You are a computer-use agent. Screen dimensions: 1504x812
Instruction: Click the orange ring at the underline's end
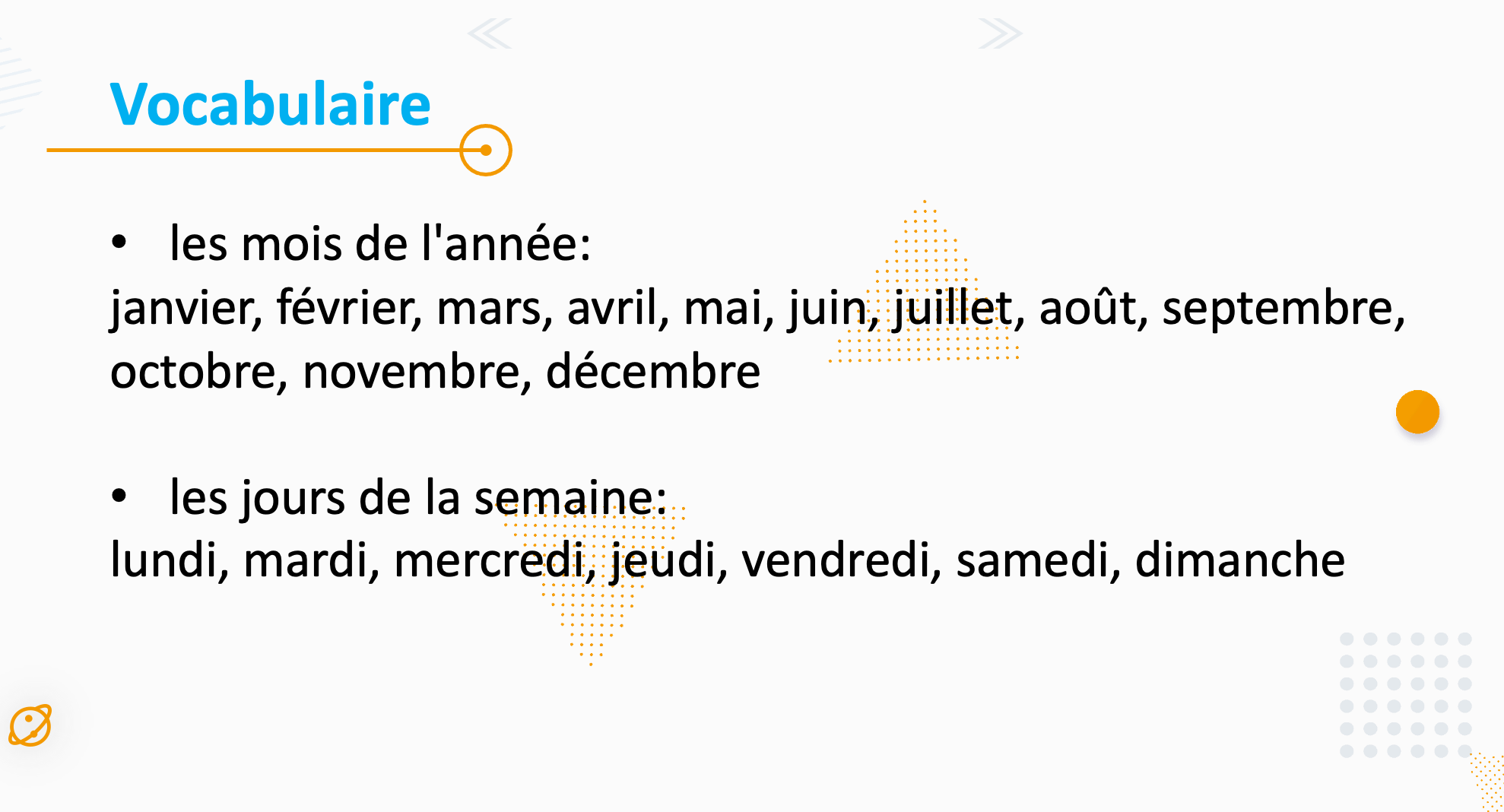coord(486,151)
